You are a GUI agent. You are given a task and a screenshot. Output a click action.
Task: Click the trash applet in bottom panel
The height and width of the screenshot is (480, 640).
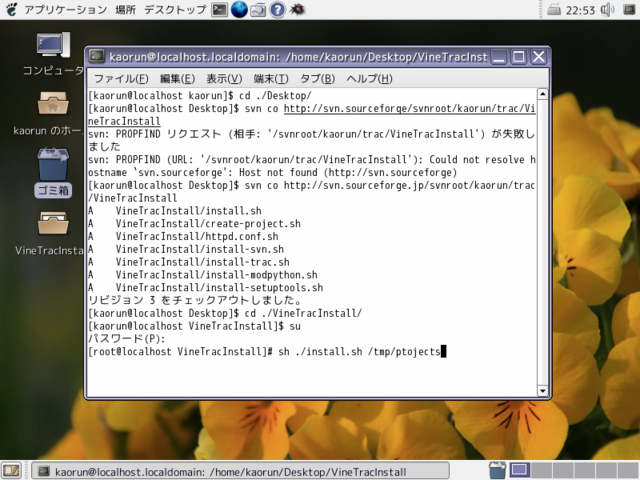[x=497, y=471]
